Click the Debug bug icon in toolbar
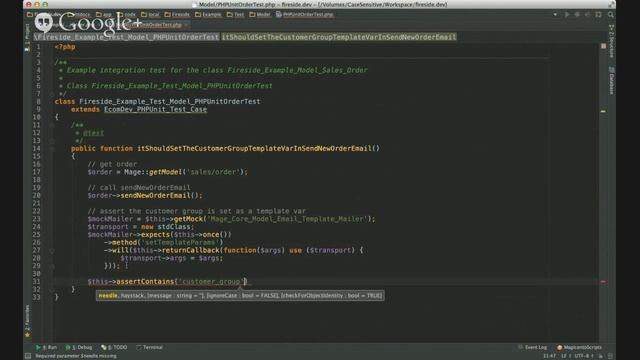The height and width of the screenshot is (360, 640). point(577,15)
